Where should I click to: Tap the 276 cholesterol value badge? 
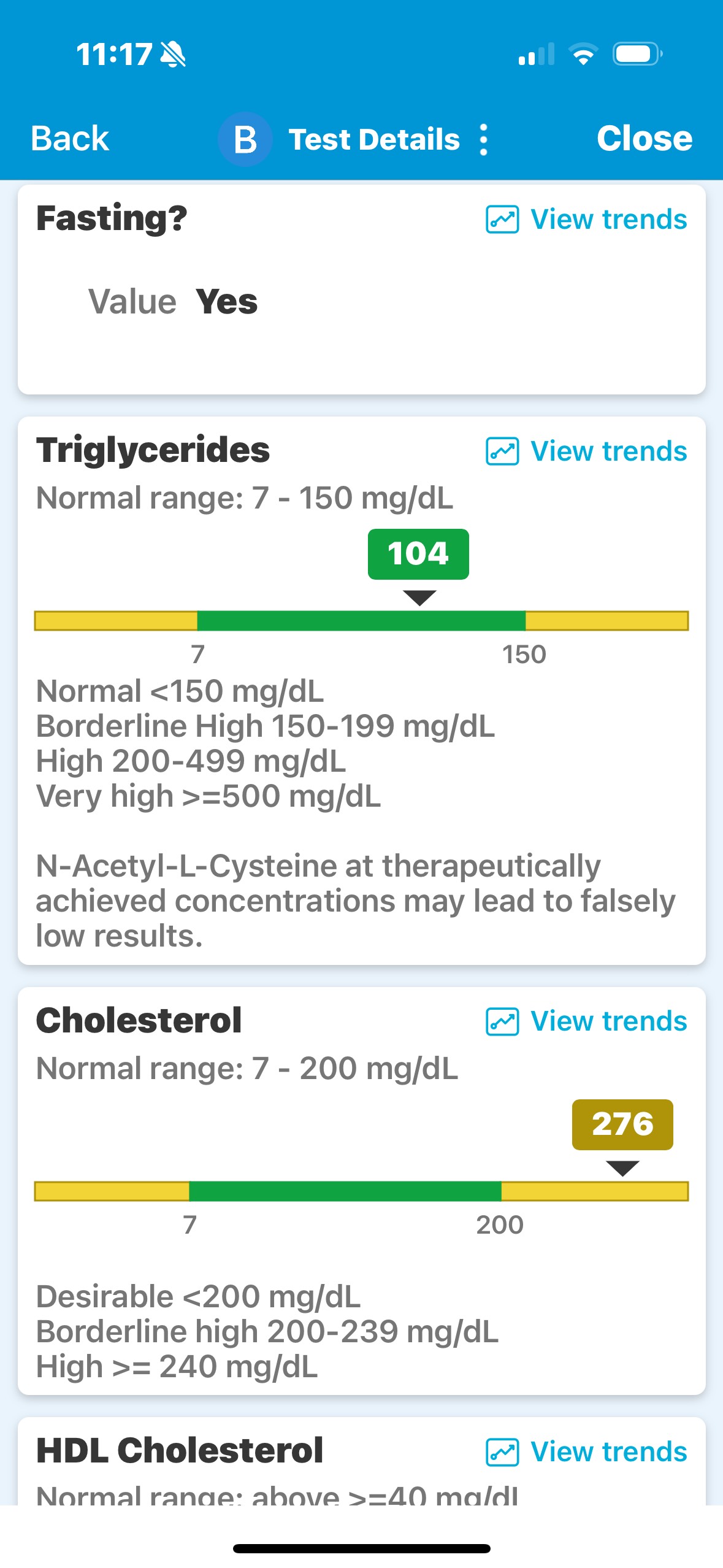point(622,1124)
